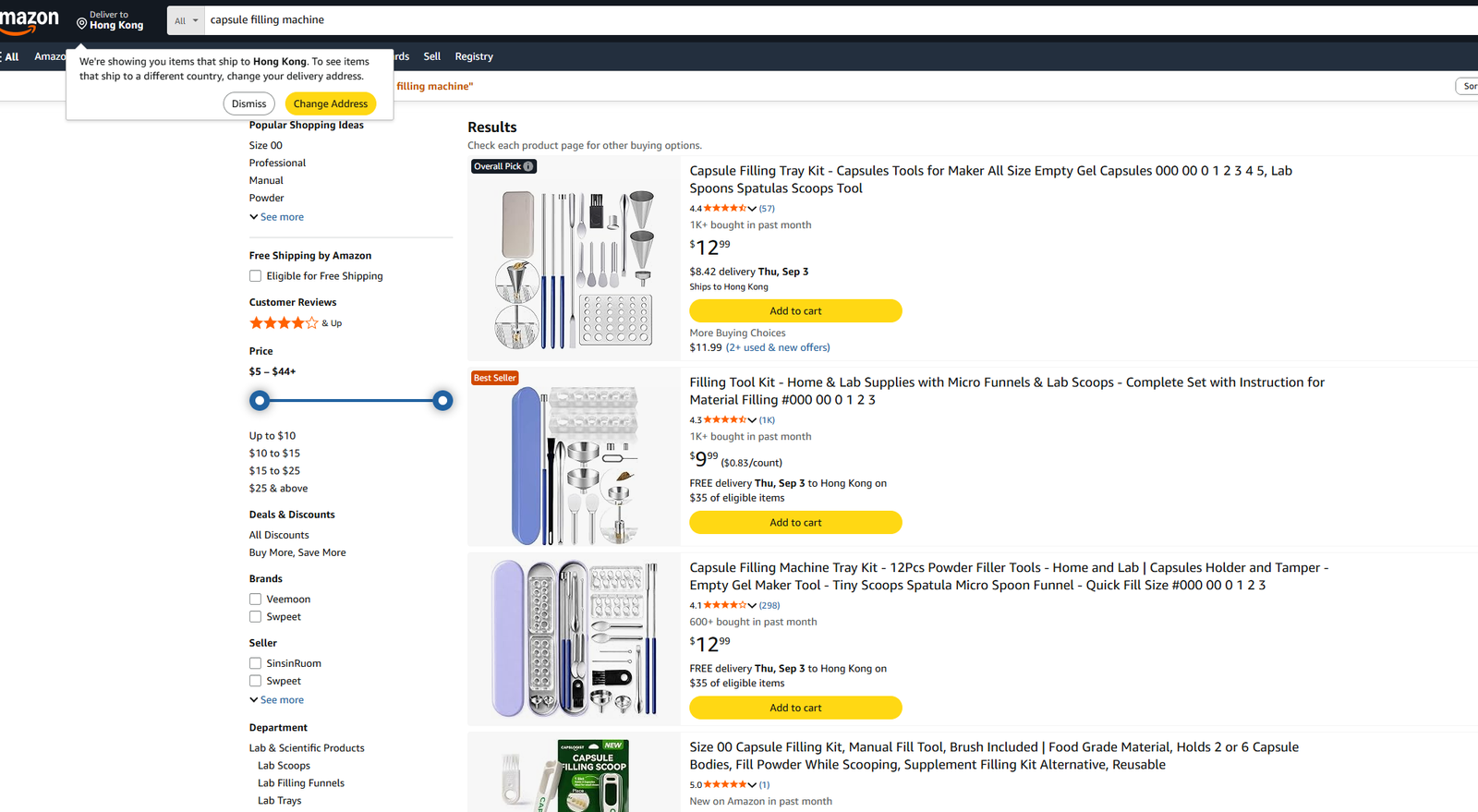Image resolution: width=1478 pixels, height=812 pixels.
Task: Expand the 4.4 star rating popover chevron
Action: (752, 209)
